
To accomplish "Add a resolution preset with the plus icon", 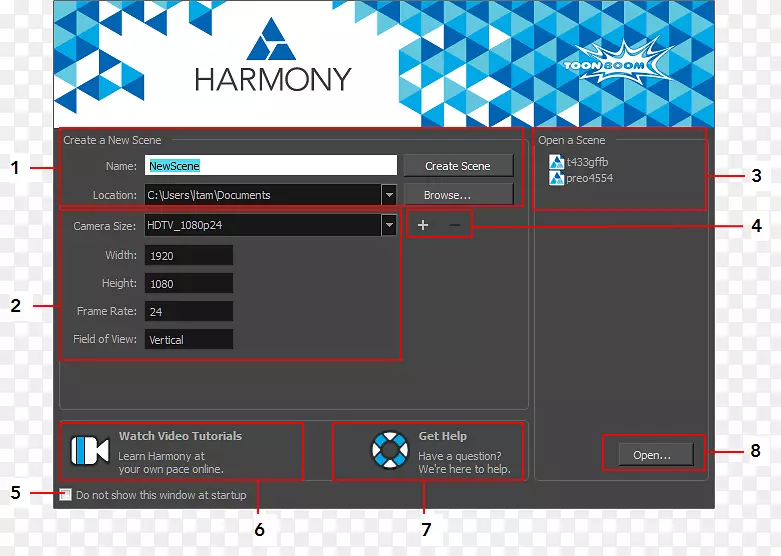I will pos(423,225).
